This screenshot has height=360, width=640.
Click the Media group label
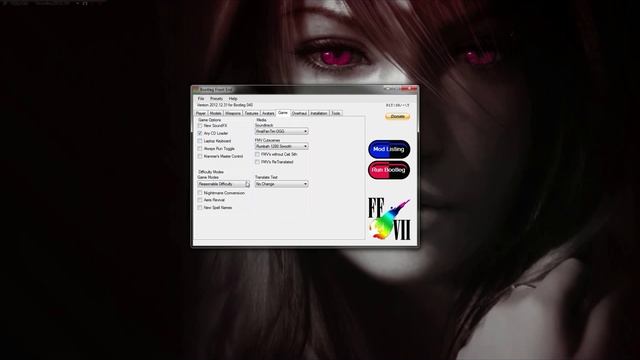coord(261,120)
